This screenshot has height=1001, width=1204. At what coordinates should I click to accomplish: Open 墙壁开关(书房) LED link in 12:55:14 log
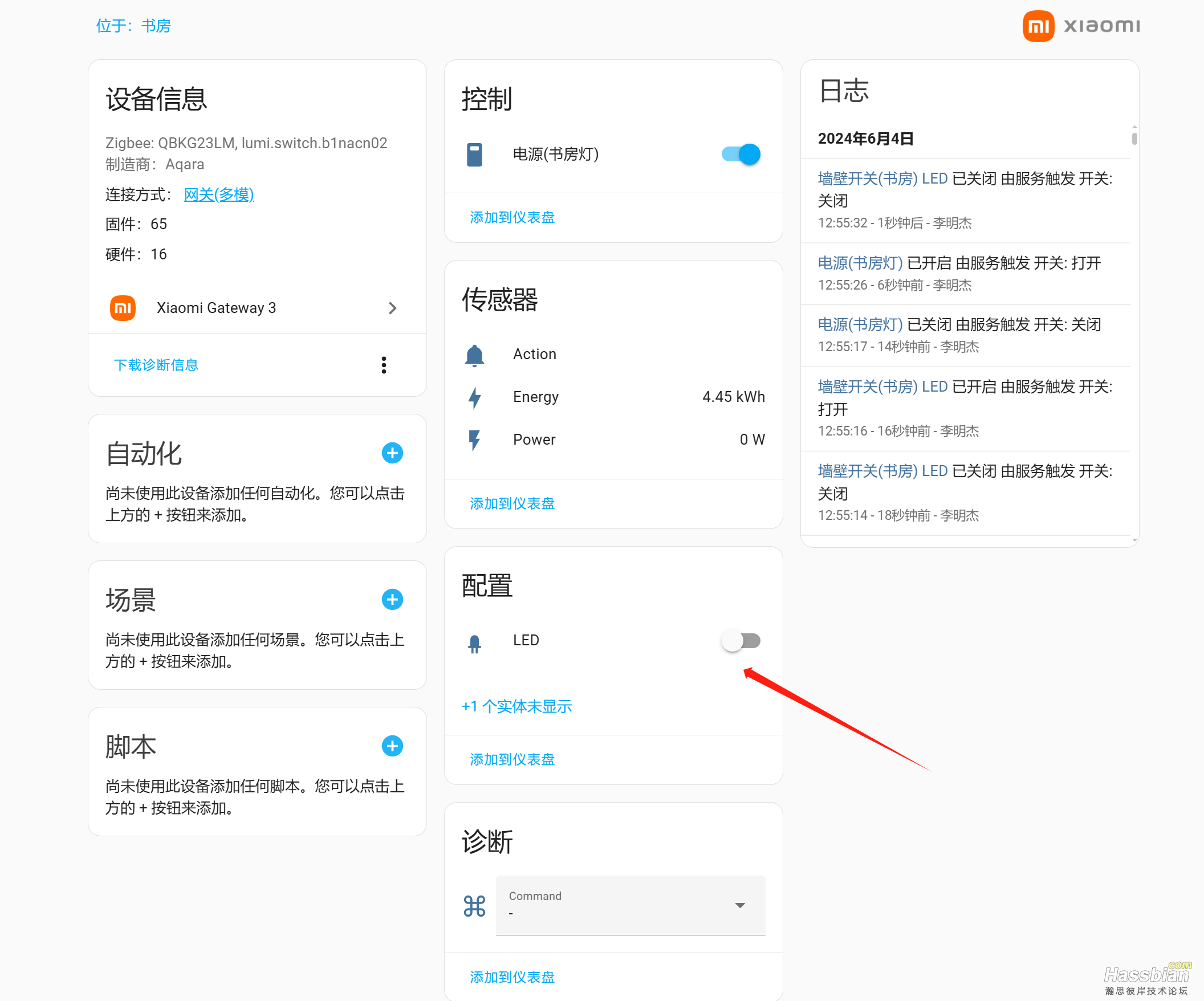883,471
